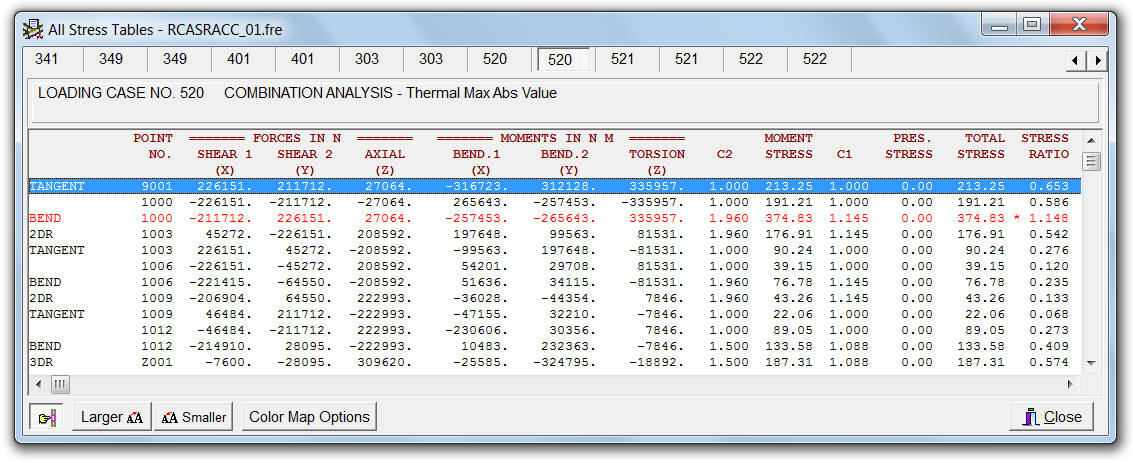Click the 3DR row label

(41, 362)
